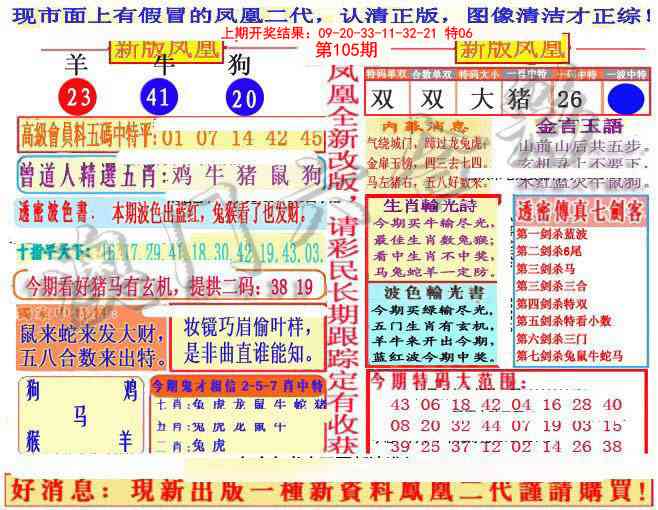The image size is (658, 510).
Task: Click the 羊 character above ball 23
Action: tap(77, 64)
